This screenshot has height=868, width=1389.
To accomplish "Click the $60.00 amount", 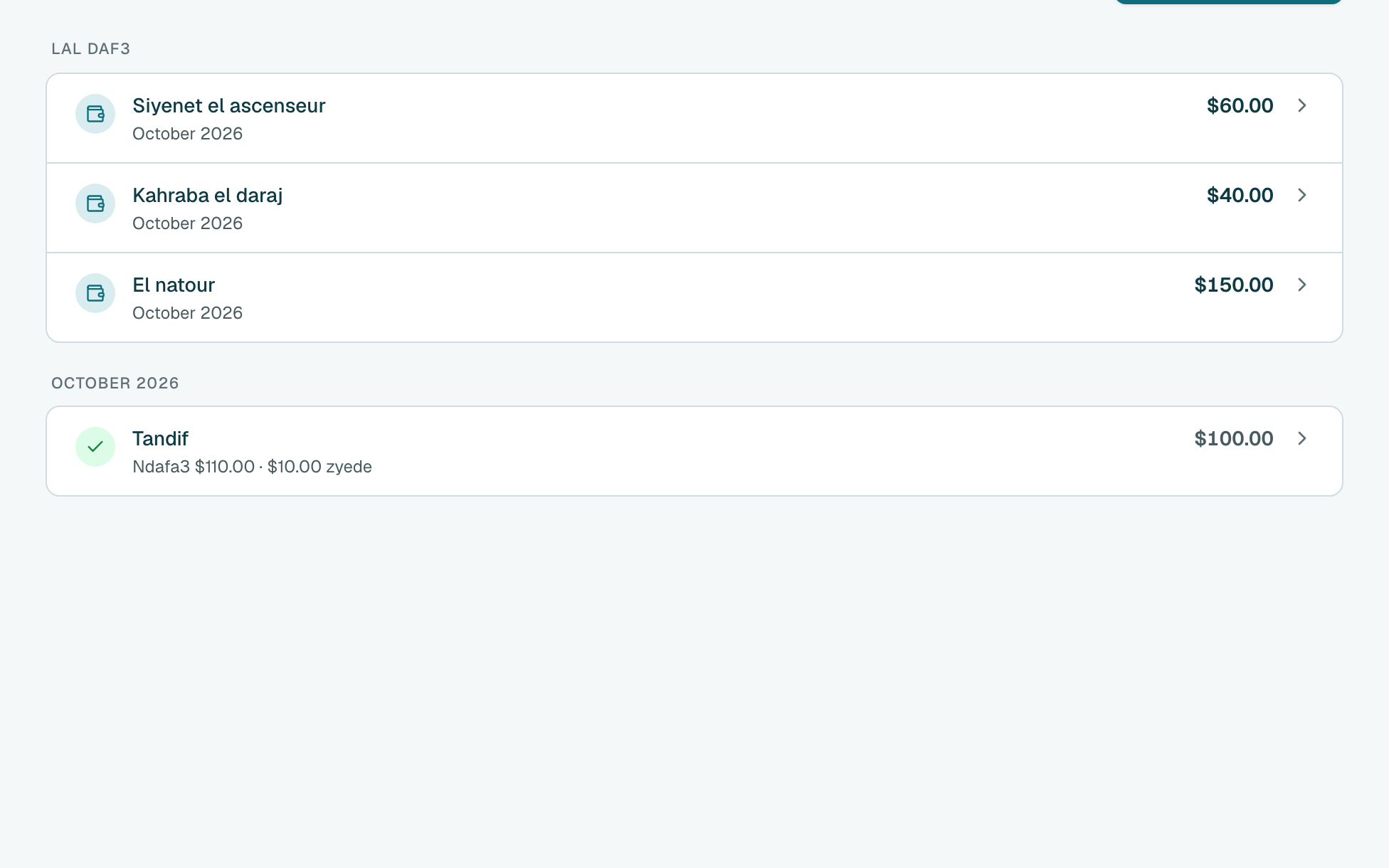I will [1240, 105].
